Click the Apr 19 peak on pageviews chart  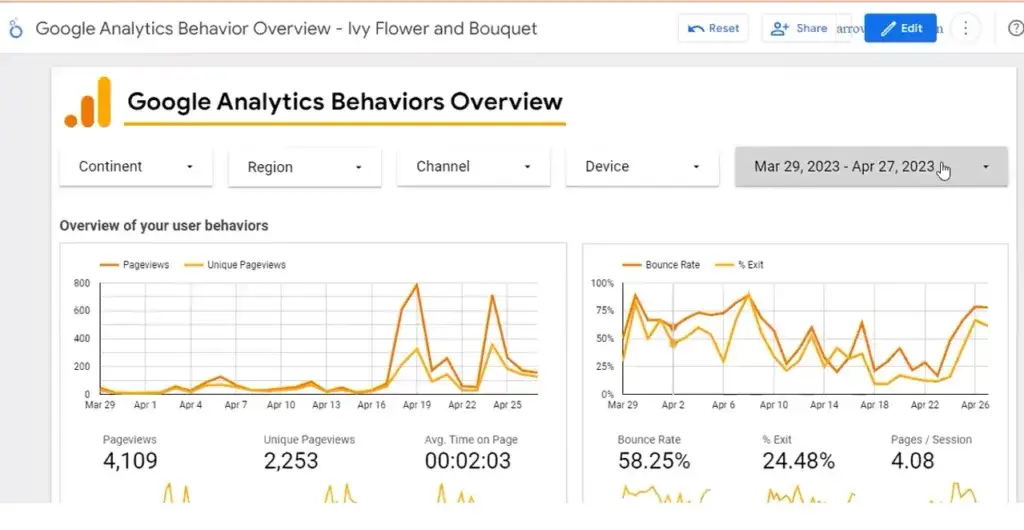tap(417, 285)
